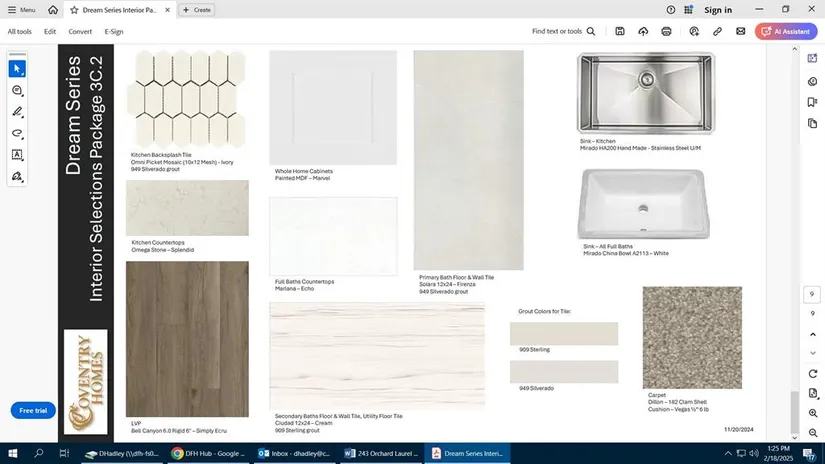Select the freehand draw tool

point(17,133)
